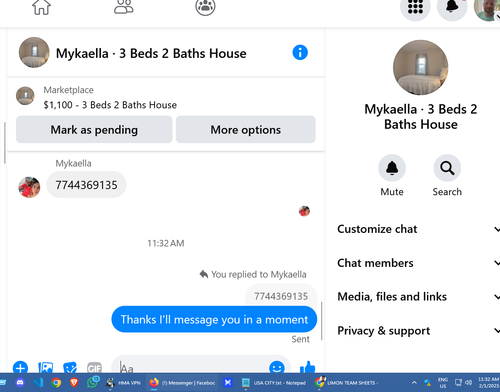
Task: Select the 'Thanks I'll message you' bubble
Action: 214,319
